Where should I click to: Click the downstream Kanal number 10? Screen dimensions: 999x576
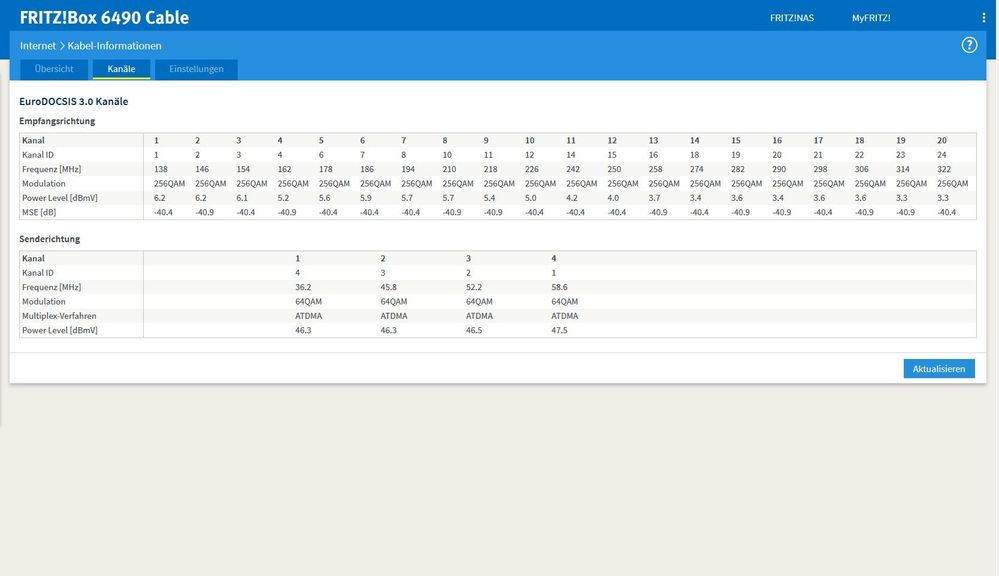[529, 140]
